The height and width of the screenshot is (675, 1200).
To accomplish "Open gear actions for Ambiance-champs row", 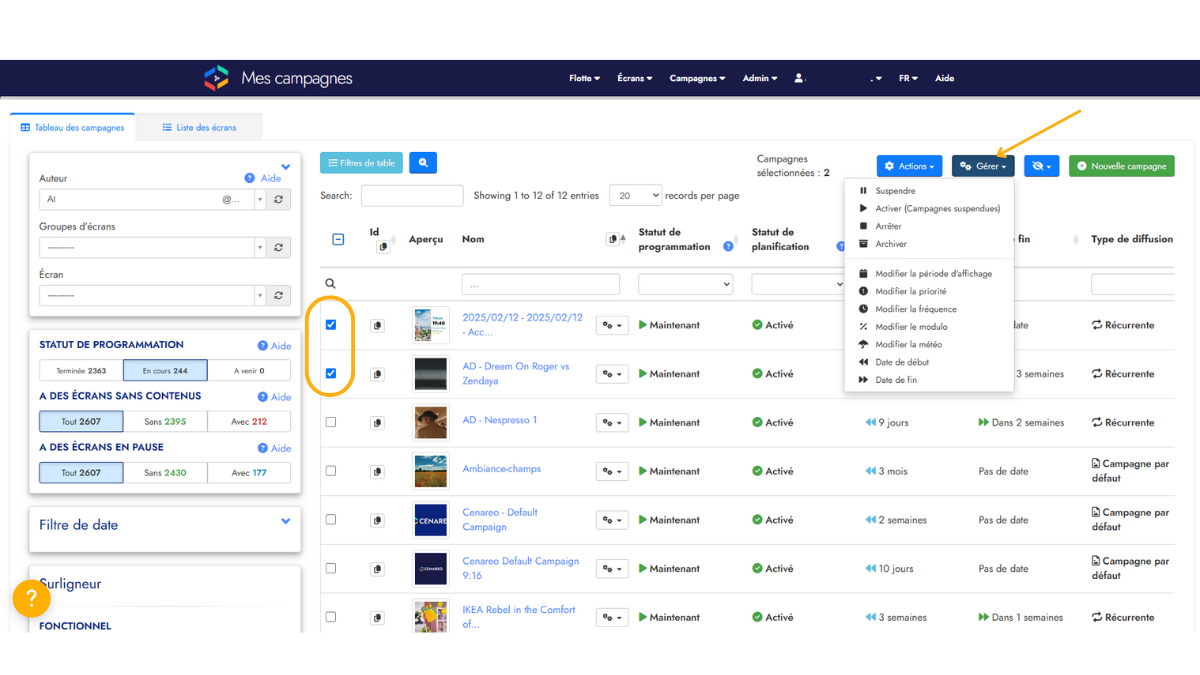I will [612, 471].
